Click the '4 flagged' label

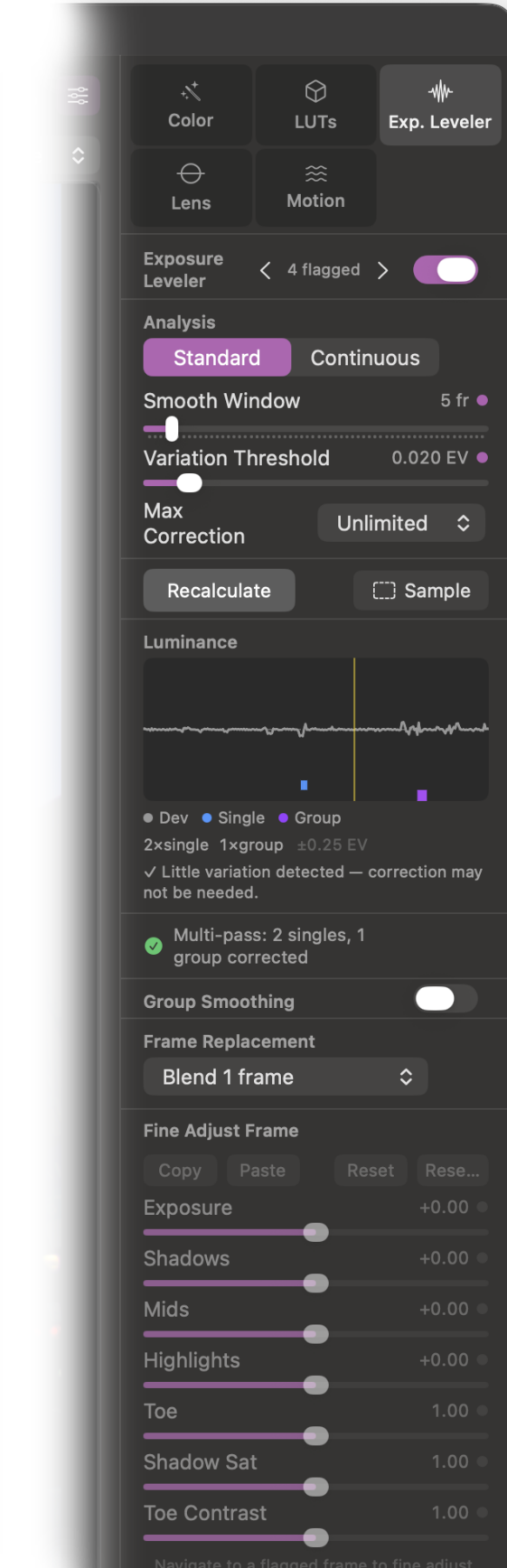click(x=324, y=269)
